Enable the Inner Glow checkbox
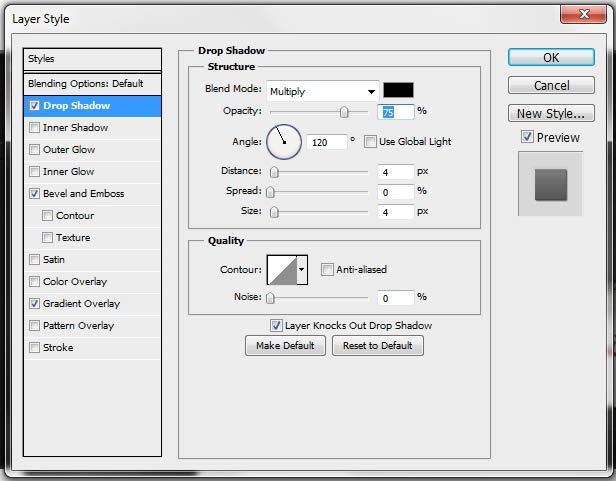This screenshot has width=616, height=481. point(35,172)
